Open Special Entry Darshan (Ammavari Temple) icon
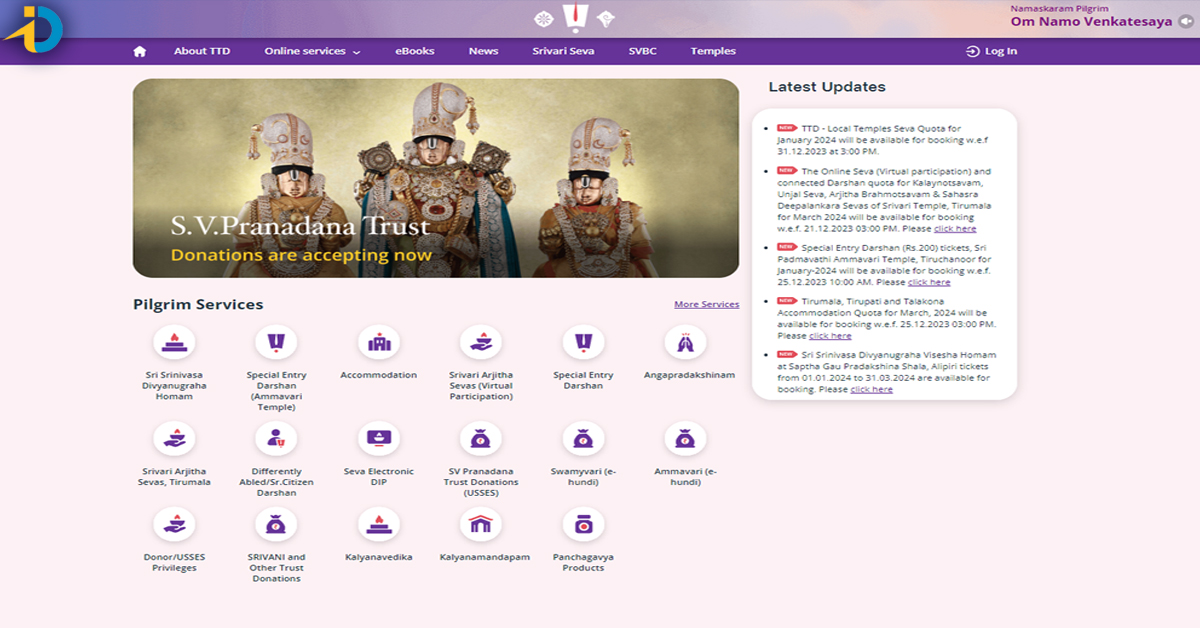1200x628 pixels. coord(277,344)
